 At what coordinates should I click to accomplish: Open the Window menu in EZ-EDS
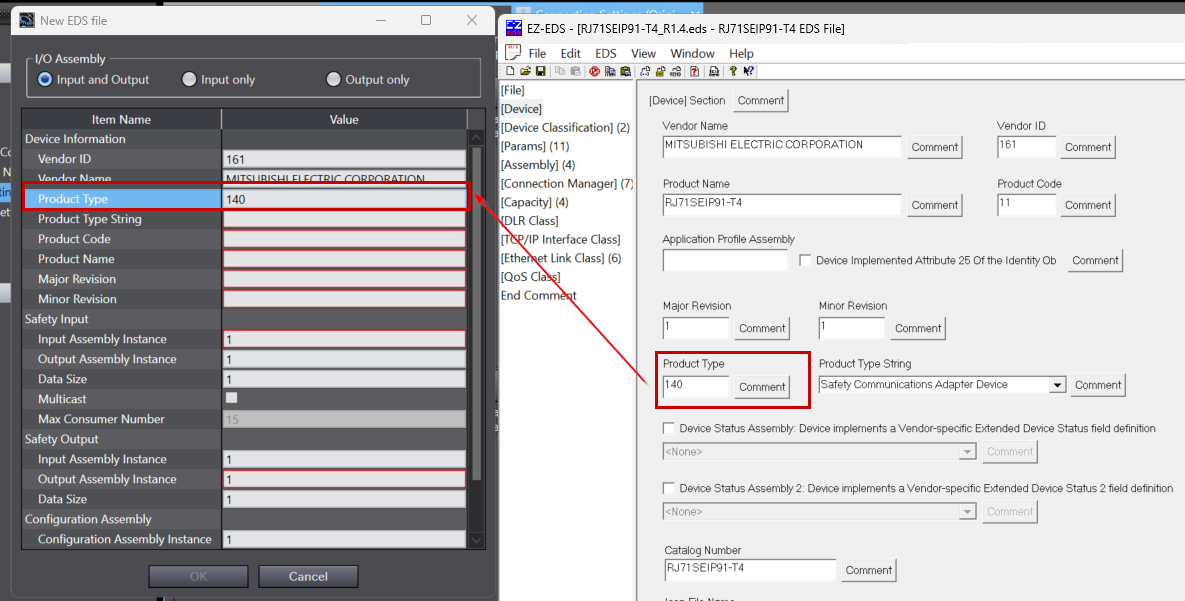coord(692,53)
